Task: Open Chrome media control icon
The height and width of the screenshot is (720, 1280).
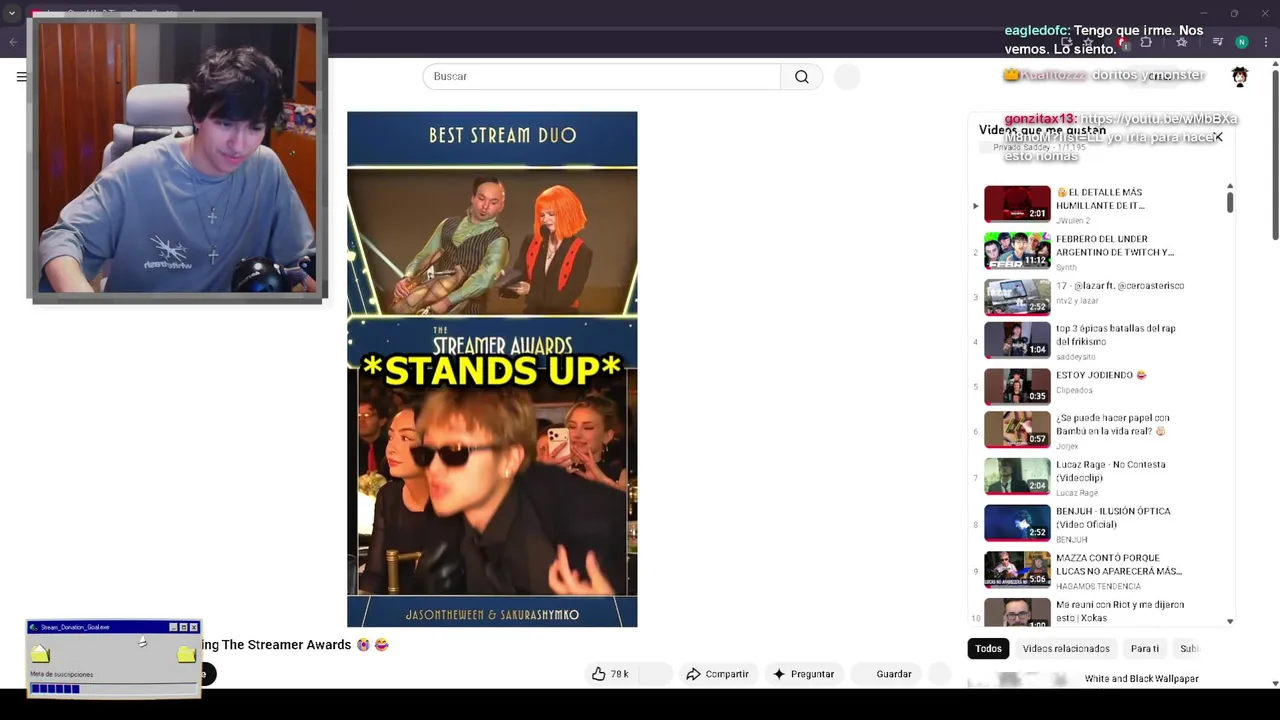Action: [1217, 42]
